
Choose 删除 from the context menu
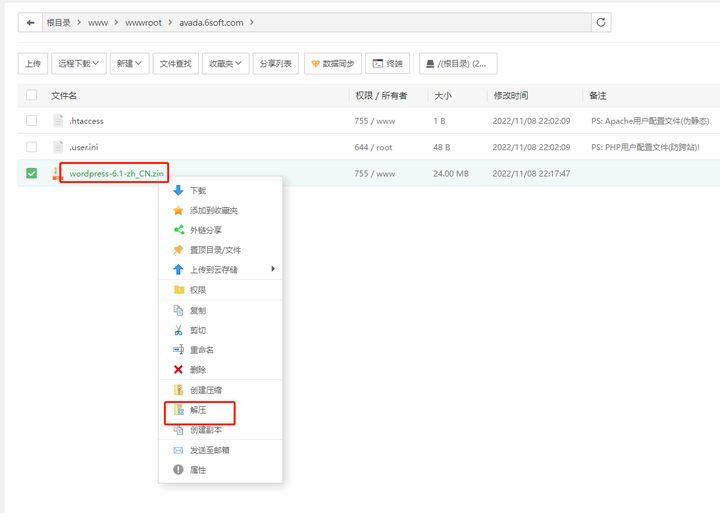220,370
